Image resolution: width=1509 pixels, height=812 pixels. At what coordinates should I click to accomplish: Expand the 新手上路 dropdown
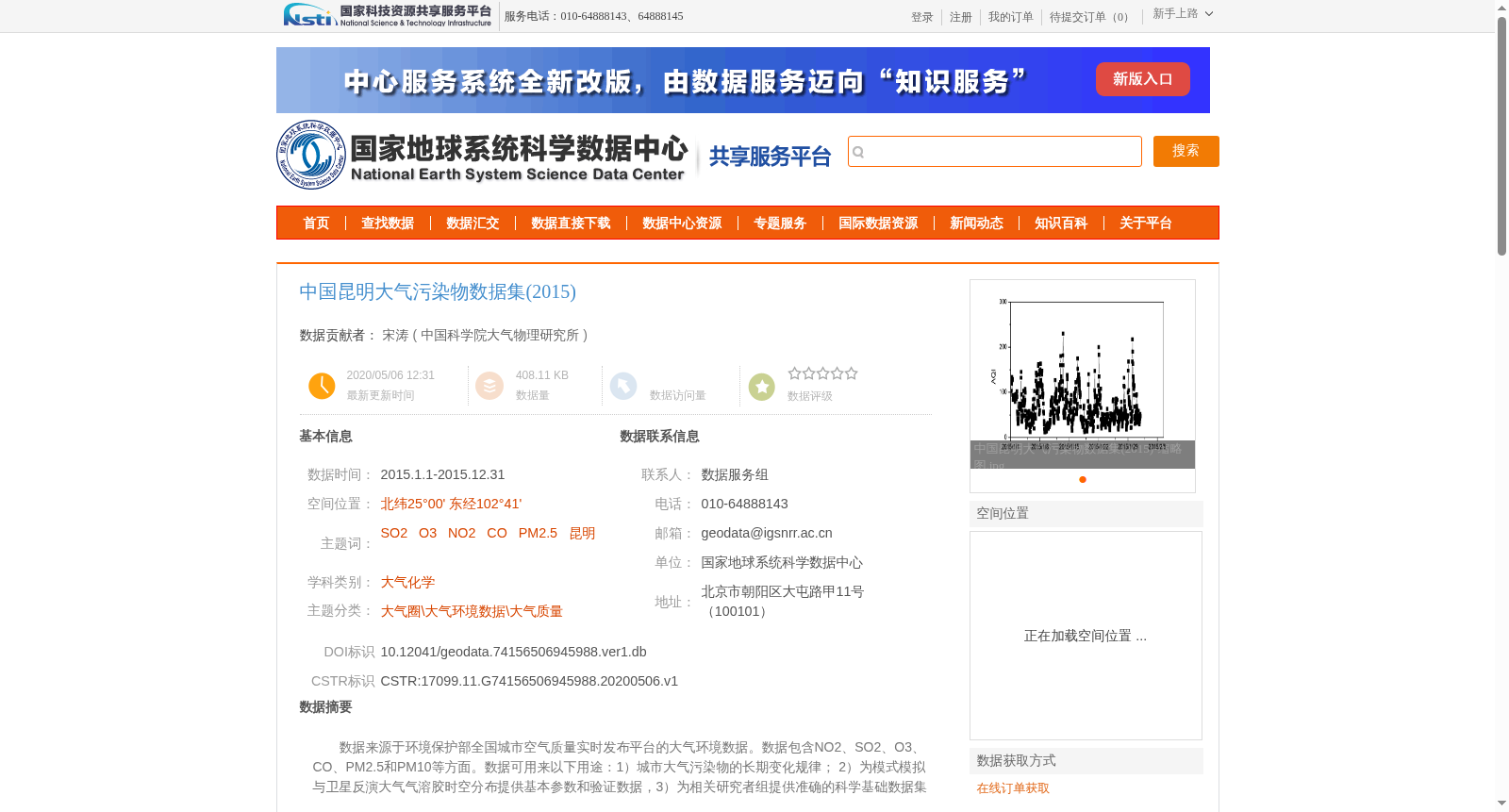click(x=1183, y=13)
